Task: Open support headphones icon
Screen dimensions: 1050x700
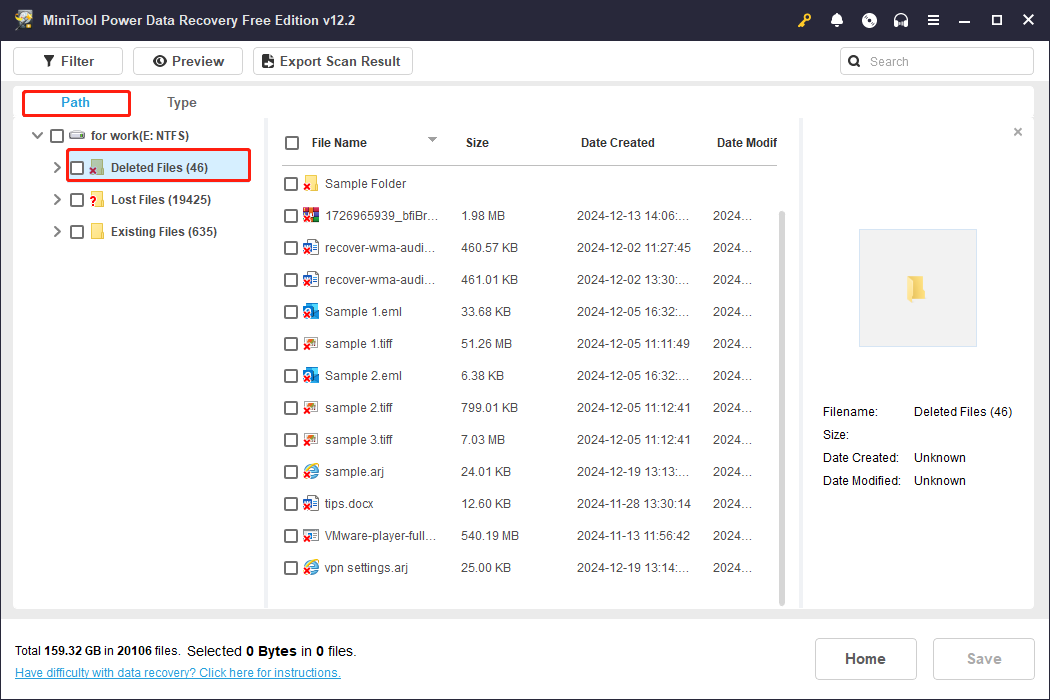Action: point(901,20)
